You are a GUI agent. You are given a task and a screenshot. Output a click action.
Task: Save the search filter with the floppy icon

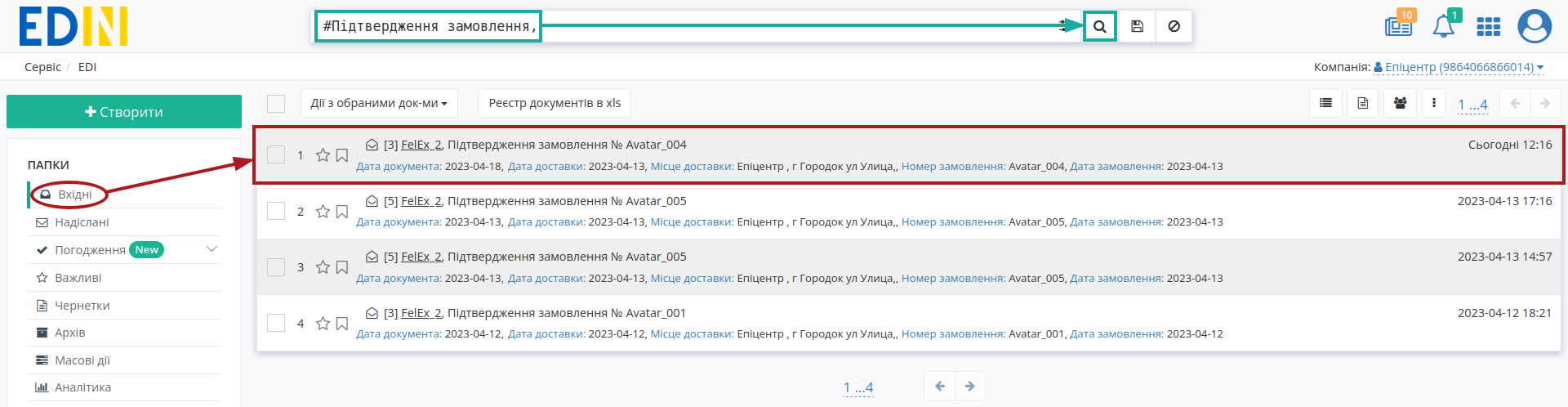click(1137, 26)
